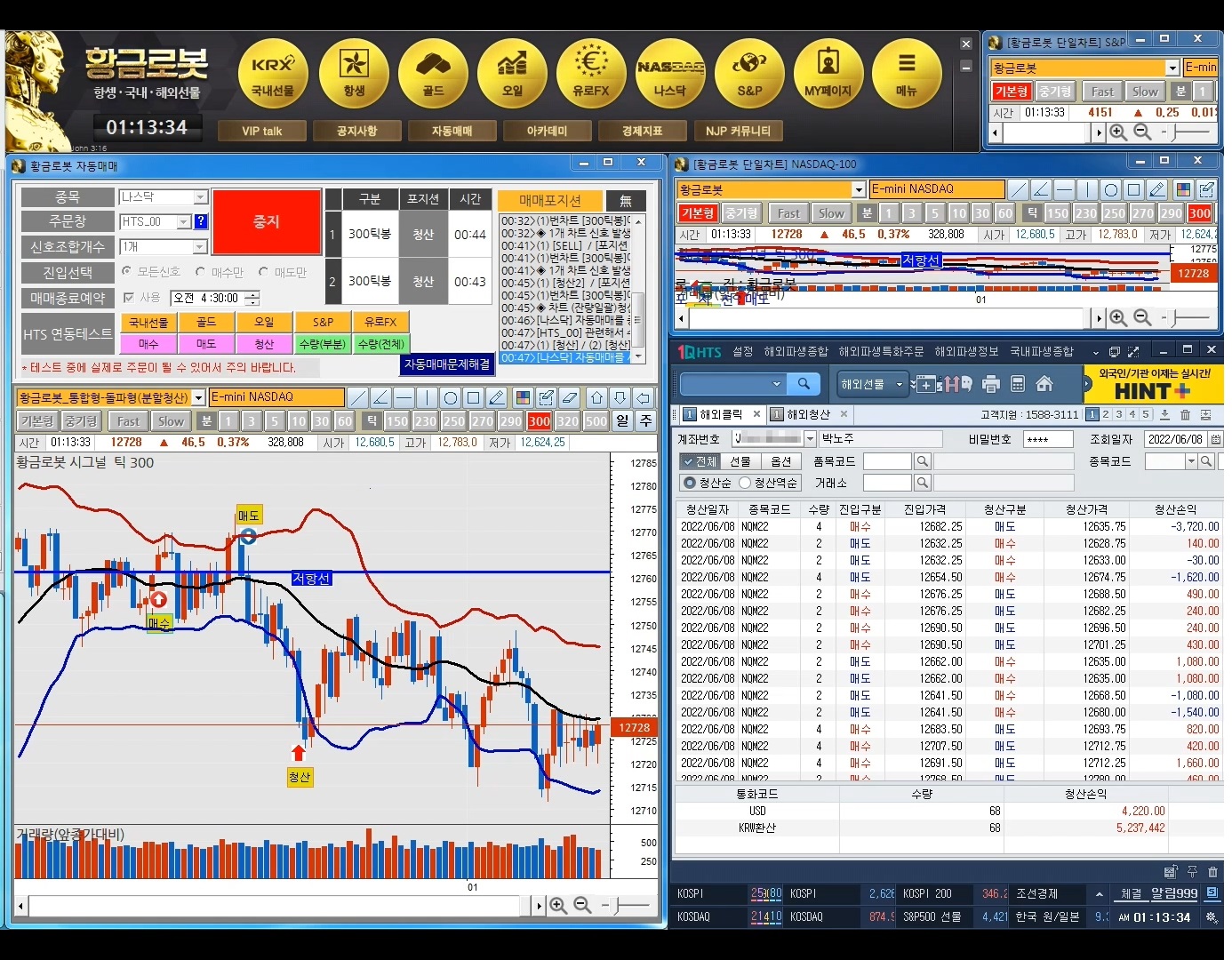
Task: Click the VIP talk button
Action: pos(261,131)
